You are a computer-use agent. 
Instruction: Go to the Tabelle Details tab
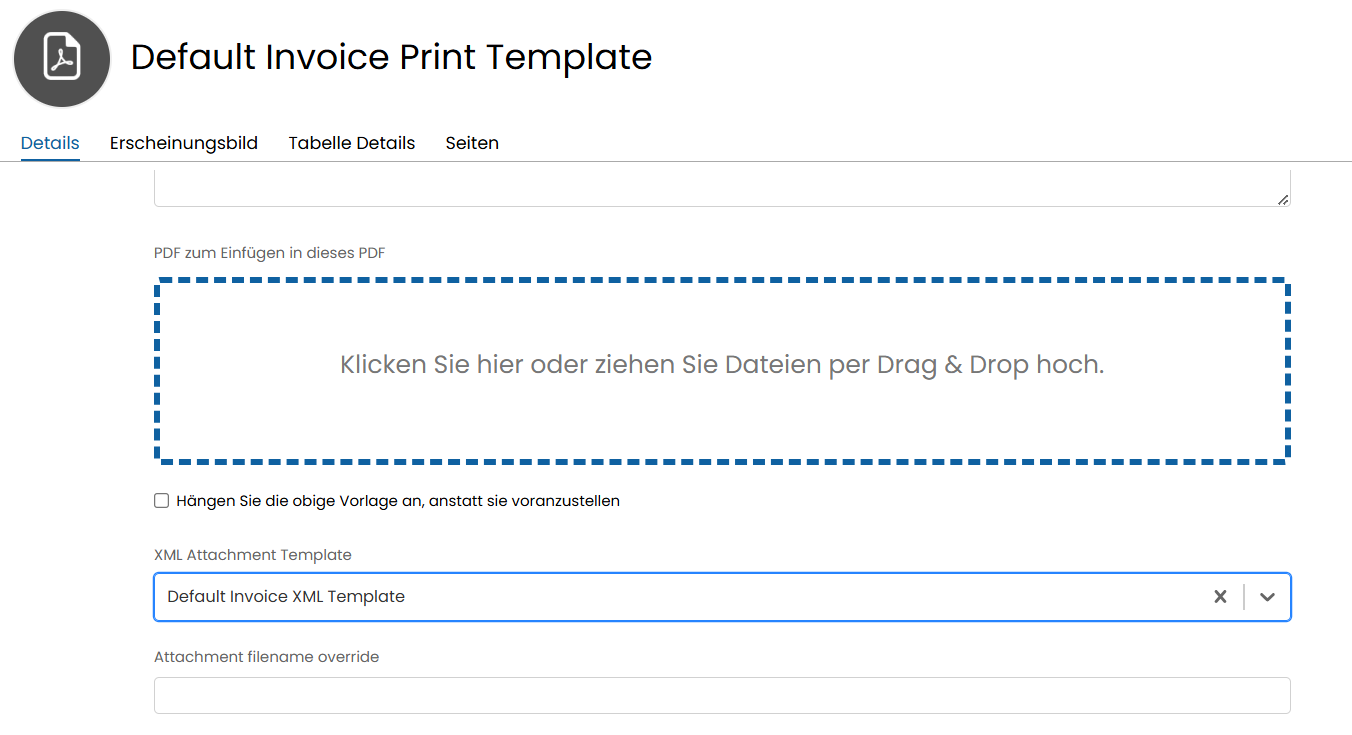(352, 143)
